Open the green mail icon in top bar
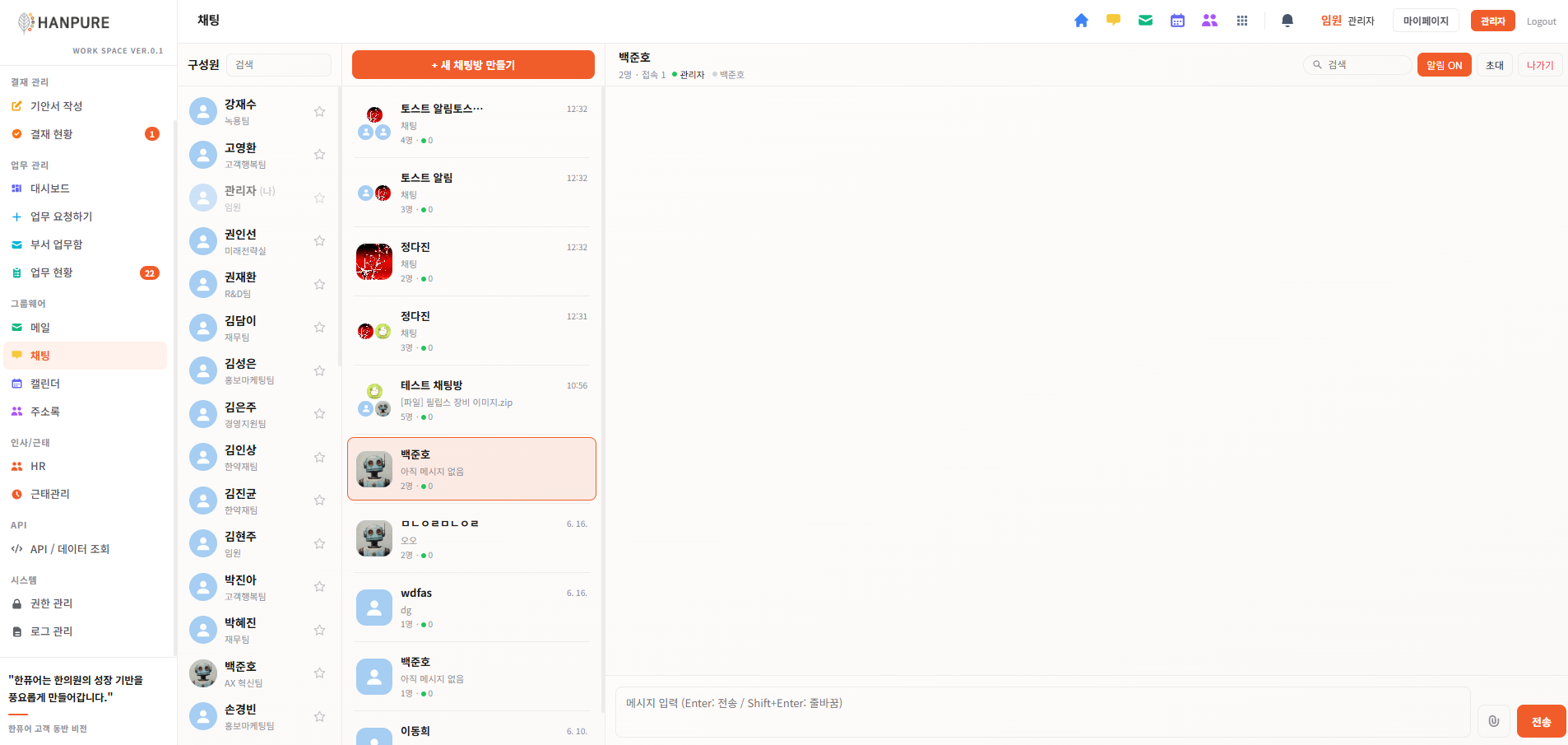The image size is (1568, 745). (1145, 21)
